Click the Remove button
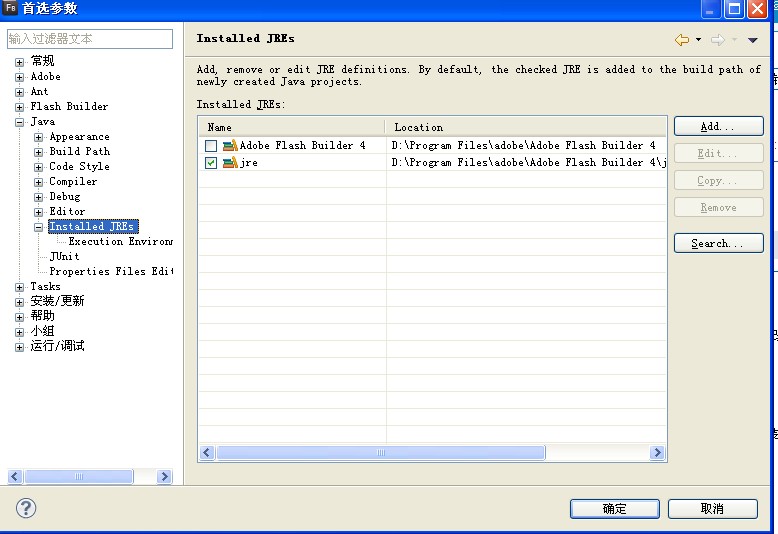Screen dimensions: 778x534 point(718,207)
